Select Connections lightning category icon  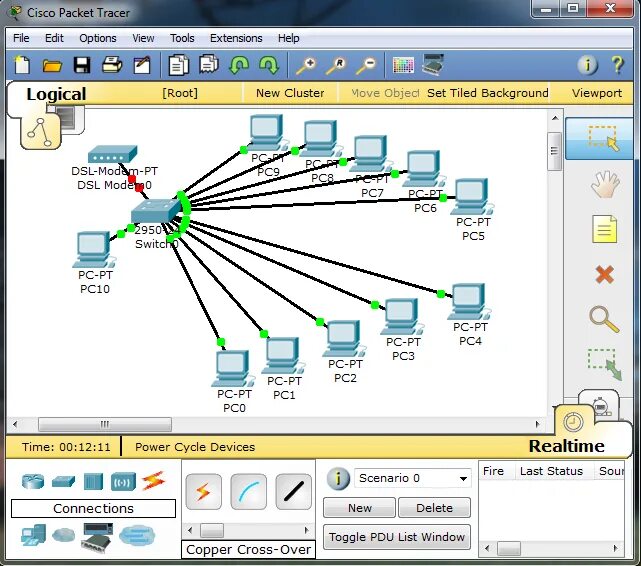153,481
